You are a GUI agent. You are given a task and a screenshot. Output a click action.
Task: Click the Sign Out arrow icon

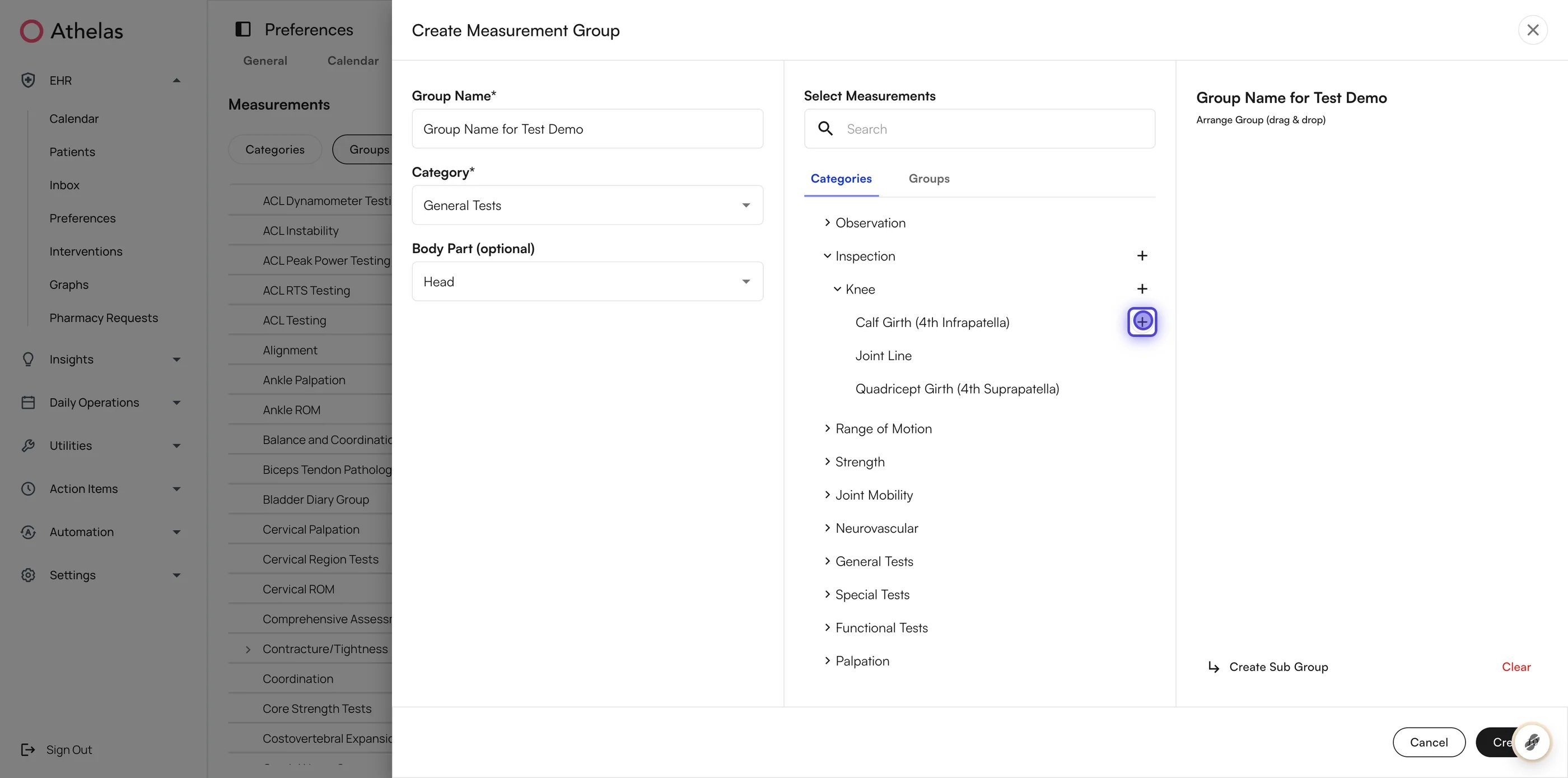coord(28,749)
